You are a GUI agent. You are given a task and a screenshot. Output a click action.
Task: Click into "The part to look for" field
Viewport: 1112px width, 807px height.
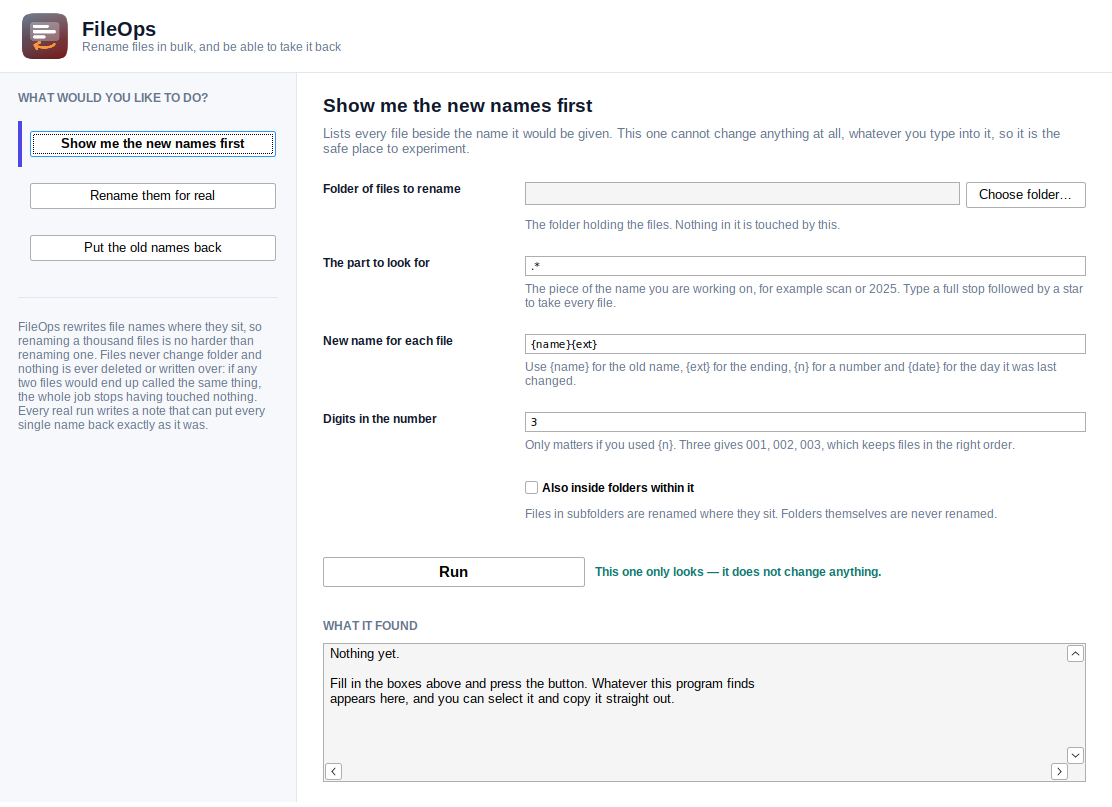(x=805, y=266)
